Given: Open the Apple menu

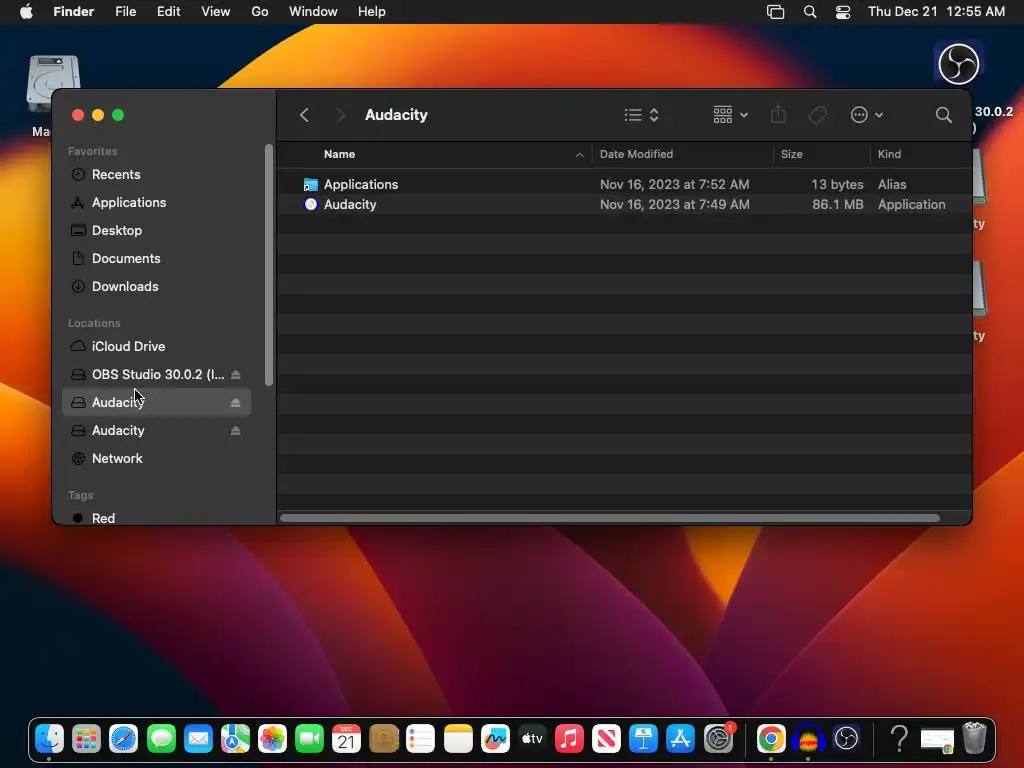Looking at the screenshot, I should (26, 12).
